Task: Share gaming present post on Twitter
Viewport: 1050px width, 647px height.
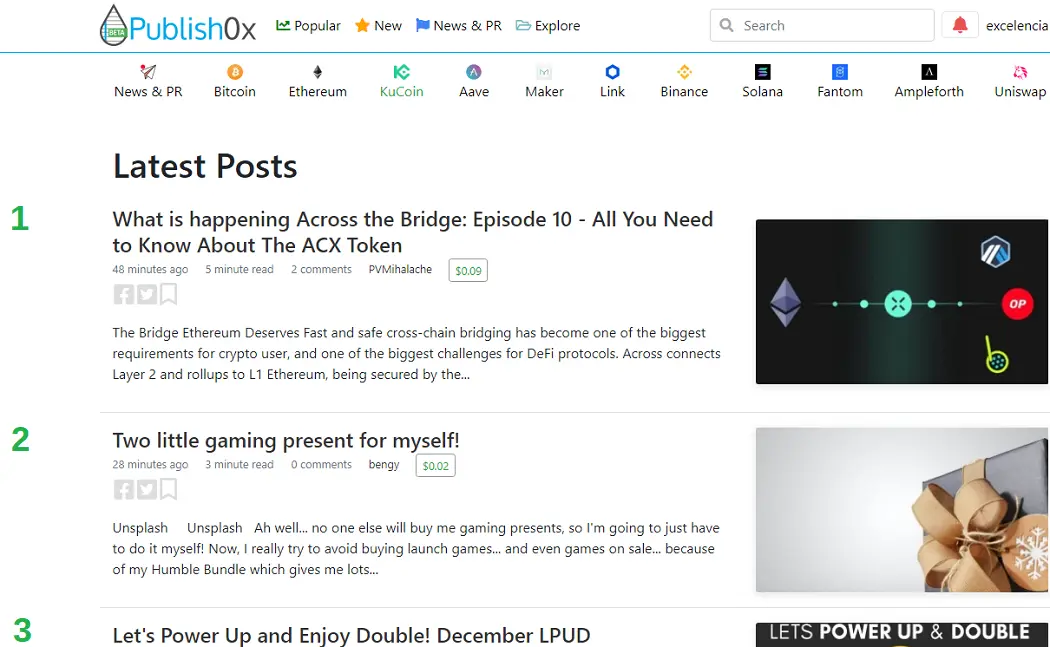Action: pyautogui.click(x=147, y=490)
